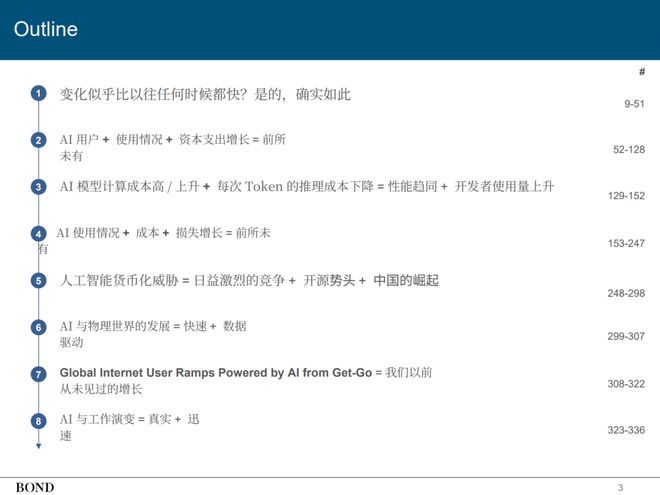Jump to page range 129-152

[x=626, y=196]
